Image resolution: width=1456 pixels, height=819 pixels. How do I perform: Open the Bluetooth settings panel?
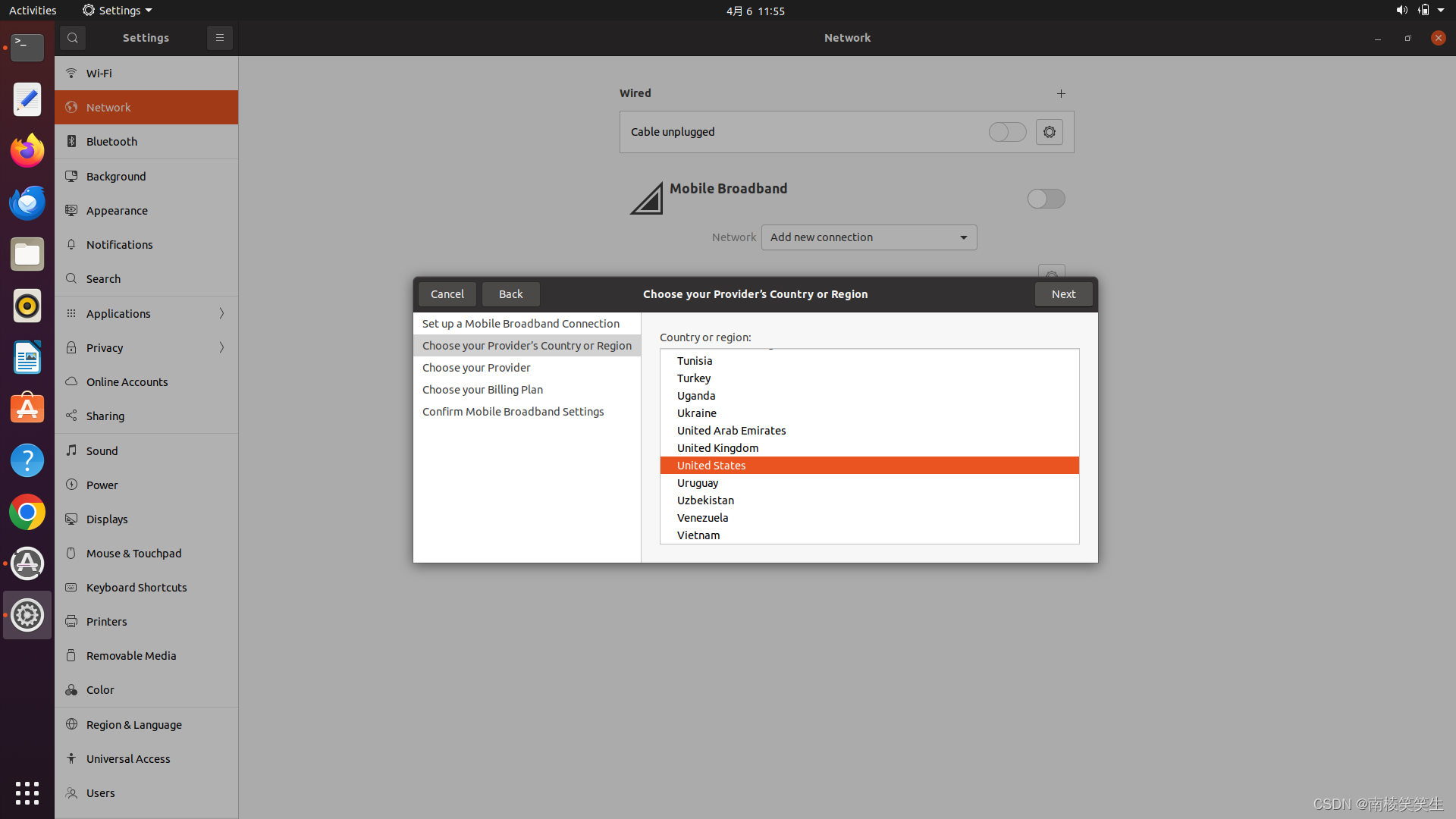(x=111, y=142)
